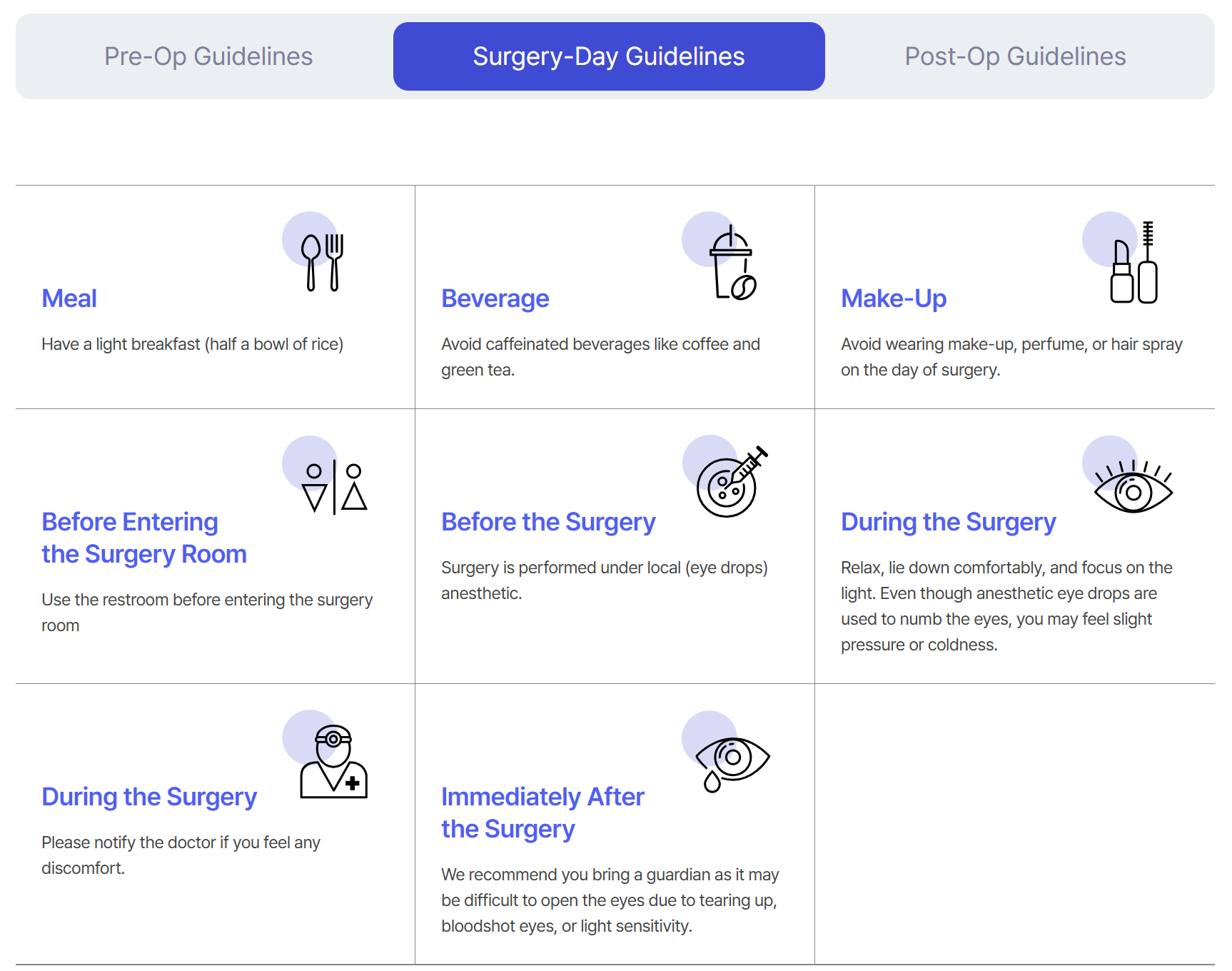Screen dimensions: 1232x971
Task: Click the spoon and fork Meal icon
Action: click(323, 262)
